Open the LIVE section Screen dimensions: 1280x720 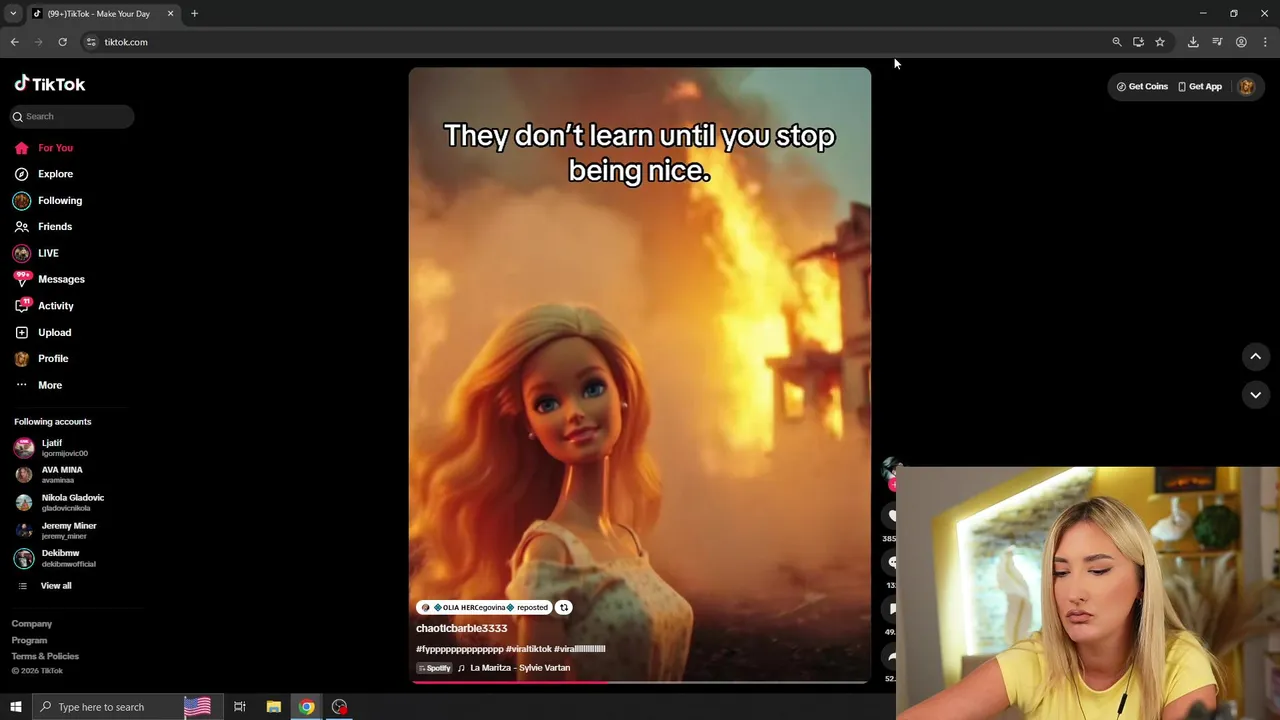pyautogui.click(x=48, y=253)
